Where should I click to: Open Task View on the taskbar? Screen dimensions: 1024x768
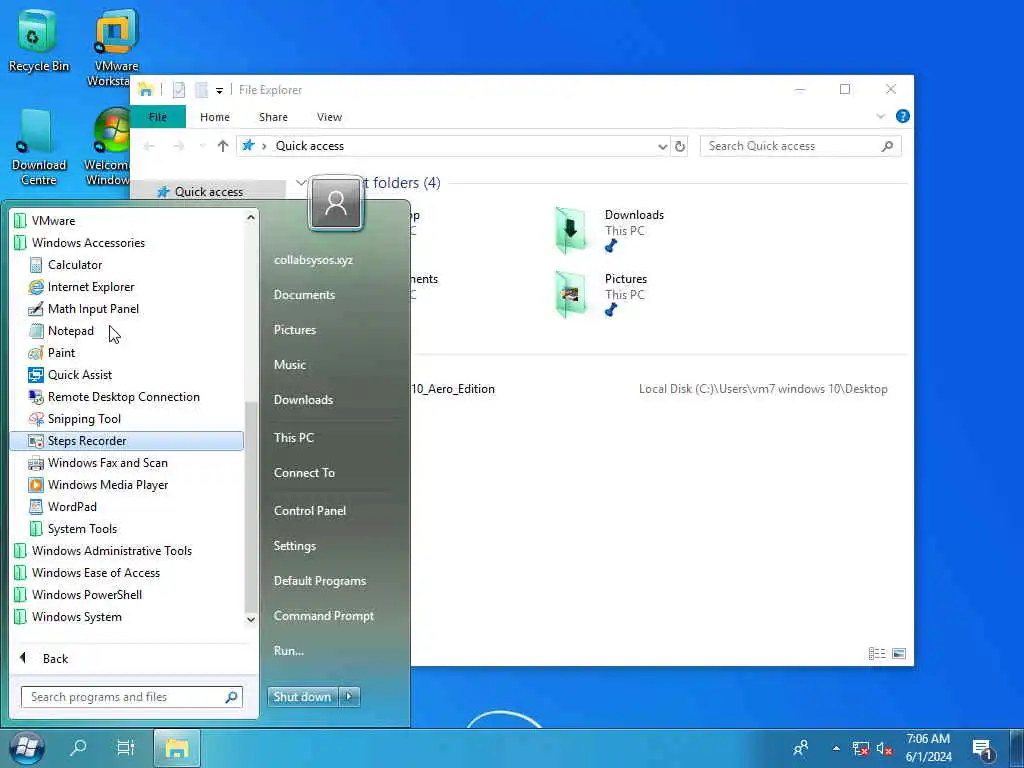(x=125, y=748)
